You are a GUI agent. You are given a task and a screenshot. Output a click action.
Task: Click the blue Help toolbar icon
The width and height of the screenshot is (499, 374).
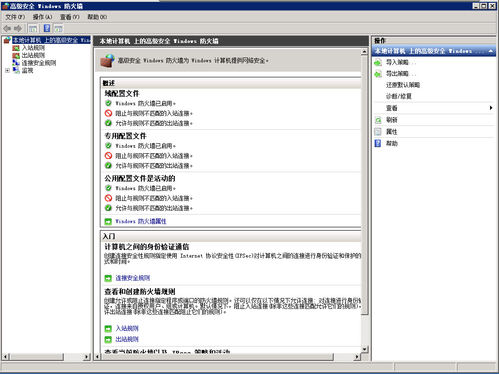47,28
